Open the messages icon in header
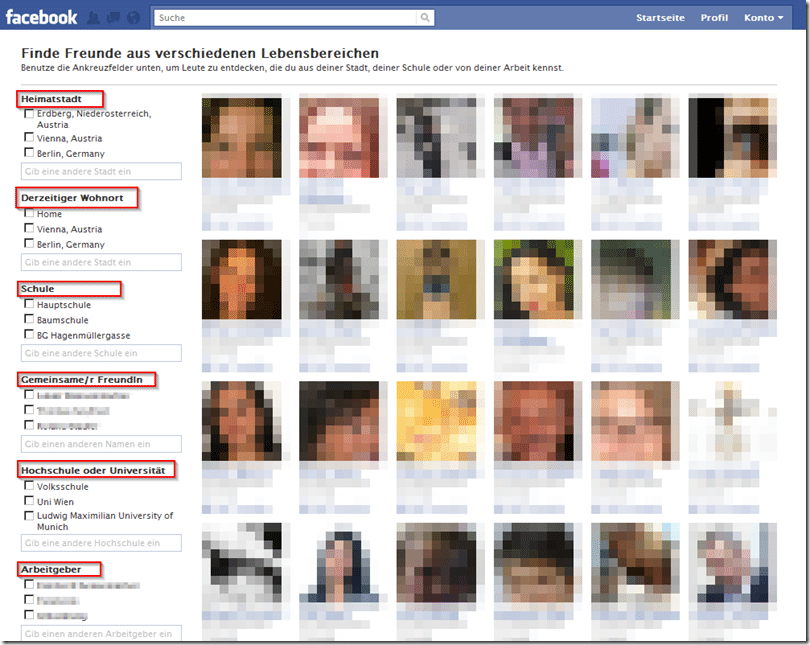This screenshot has width=810, height=645. [x=113, y=18]
